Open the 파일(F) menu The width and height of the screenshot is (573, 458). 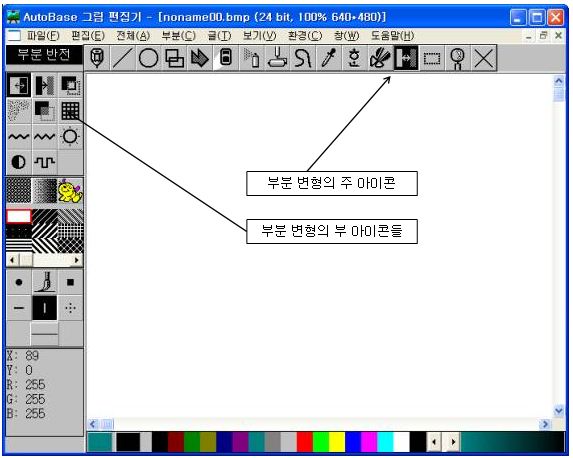[43, 35]
